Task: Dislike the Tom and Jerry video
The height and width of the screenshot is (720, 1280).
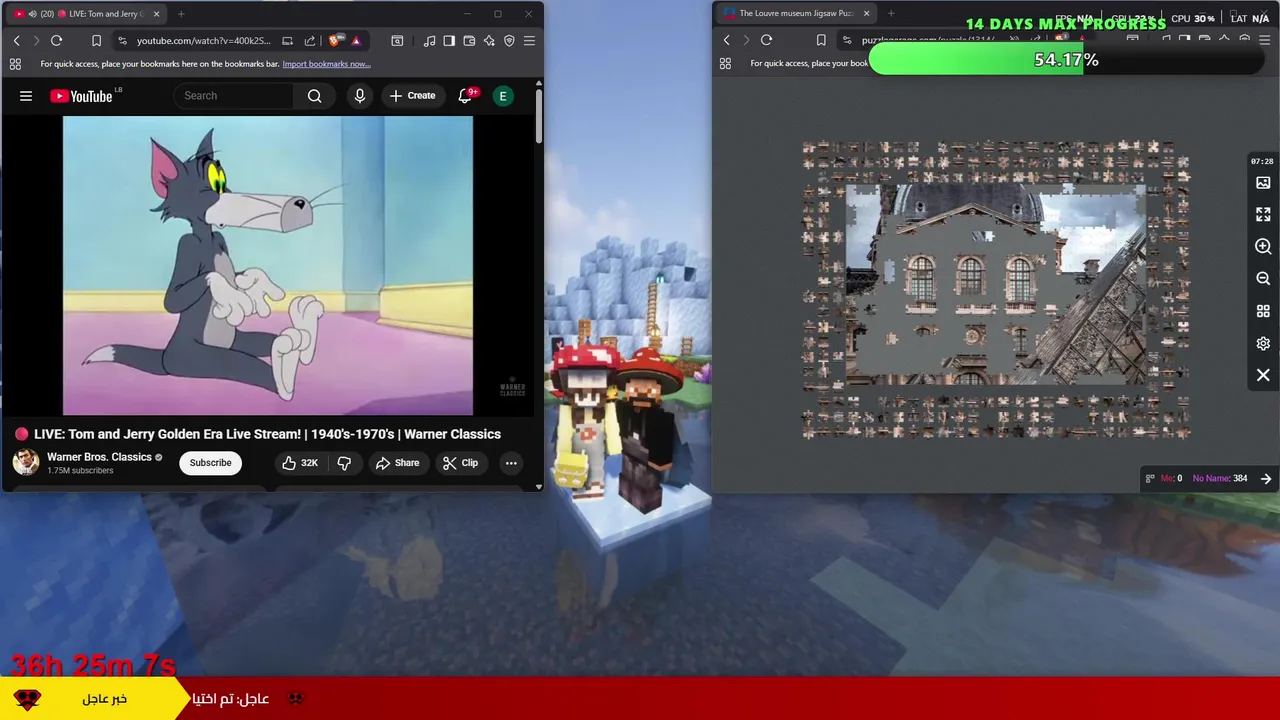Action: click(344, 463)
